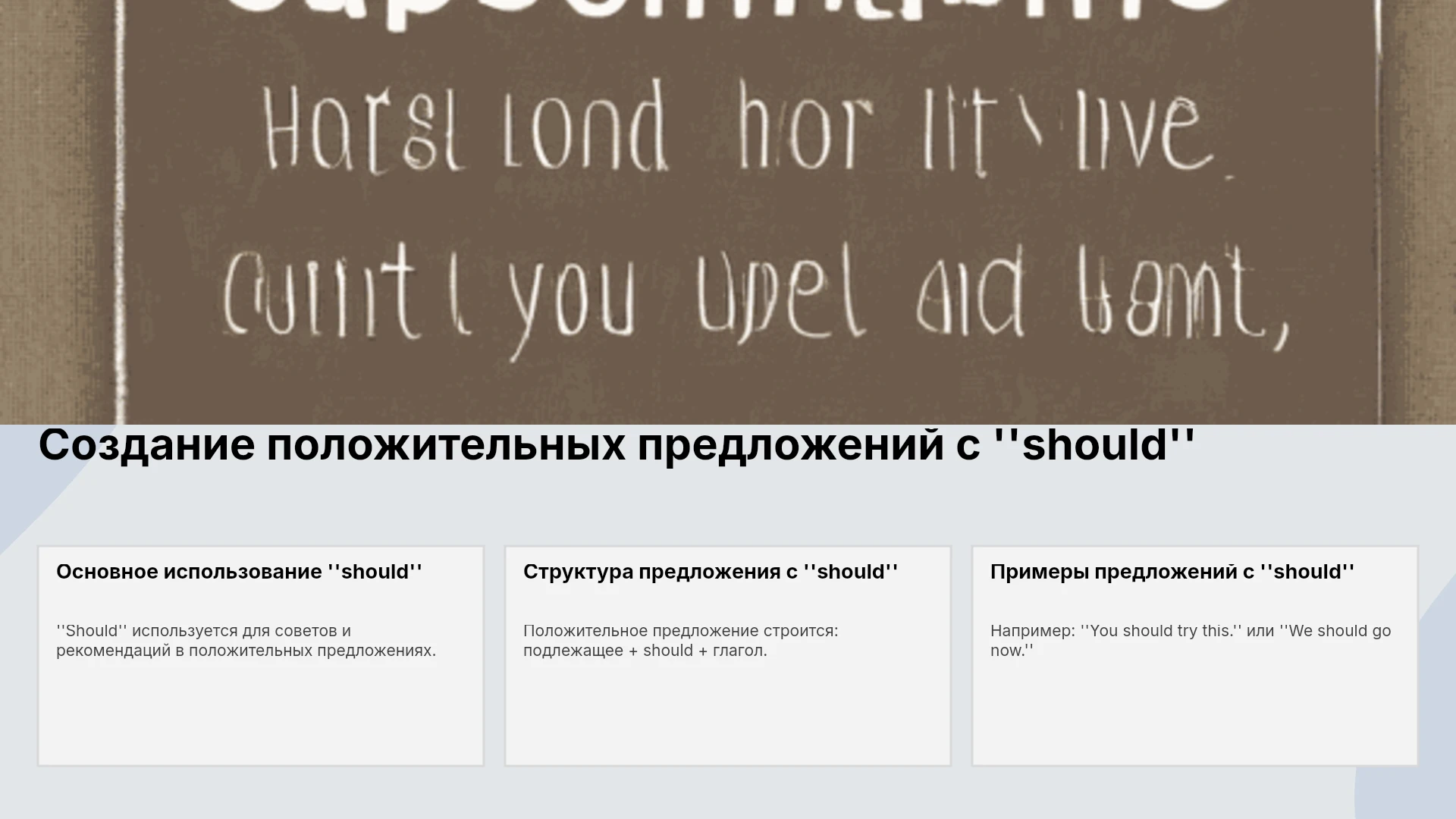
Task: Click the example phrase "We should go now."
Action: (1191, 641)
